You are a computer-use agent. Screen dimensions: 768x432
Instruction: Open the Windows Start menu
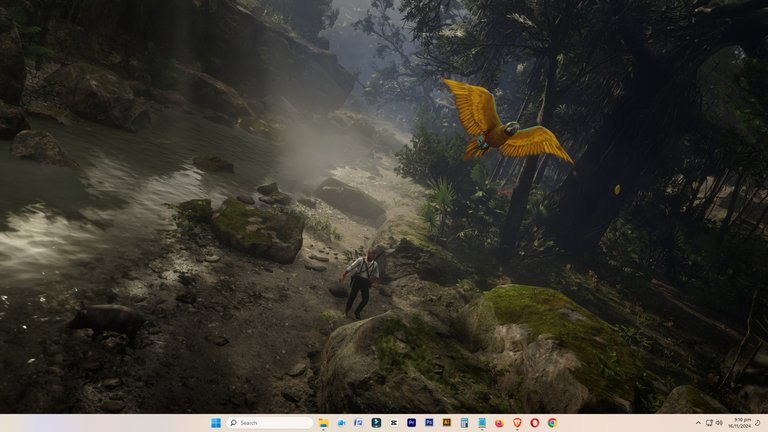point(216,423)
